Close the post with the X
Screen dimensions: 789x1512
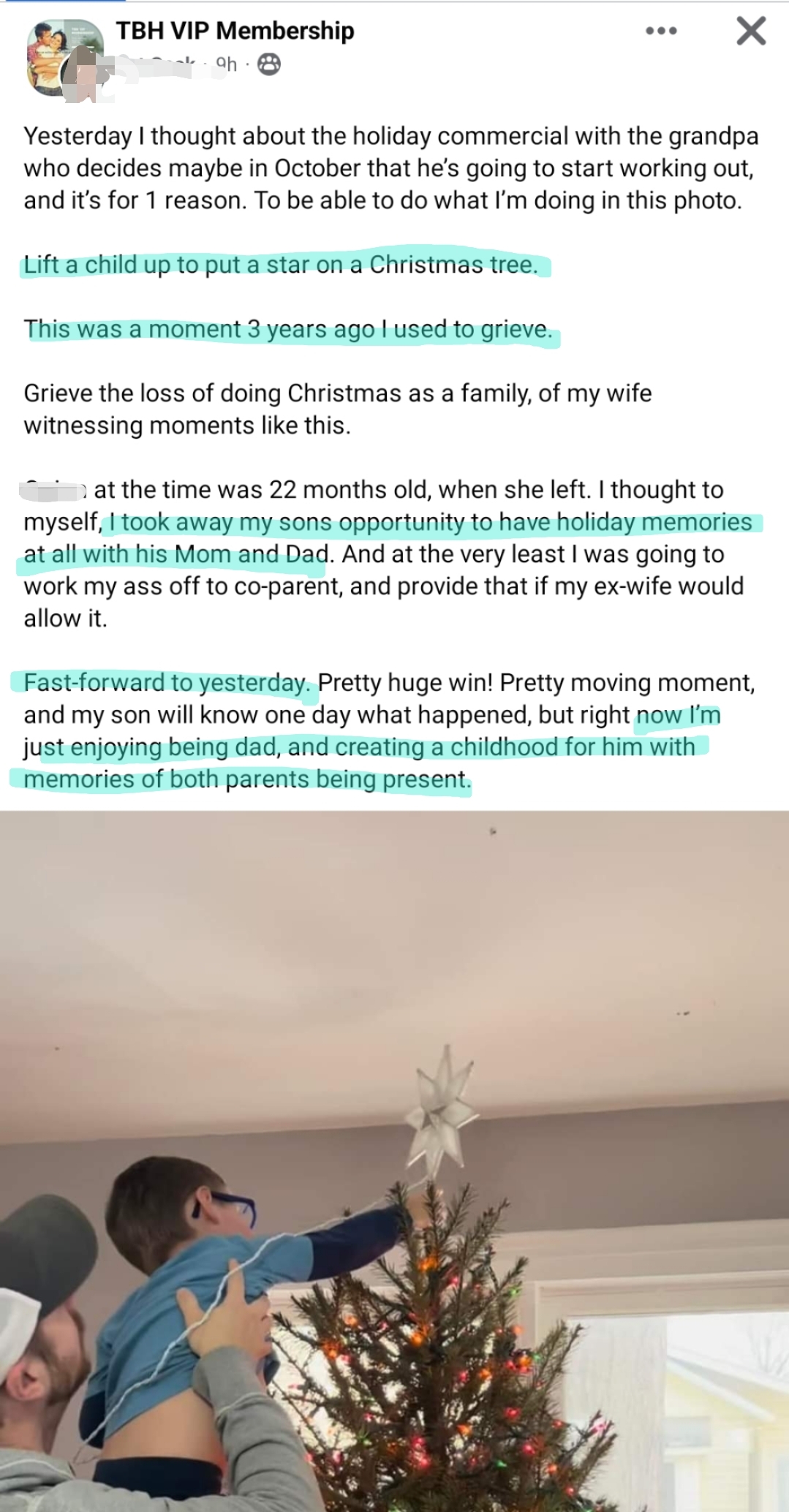[x=751, y=31]
